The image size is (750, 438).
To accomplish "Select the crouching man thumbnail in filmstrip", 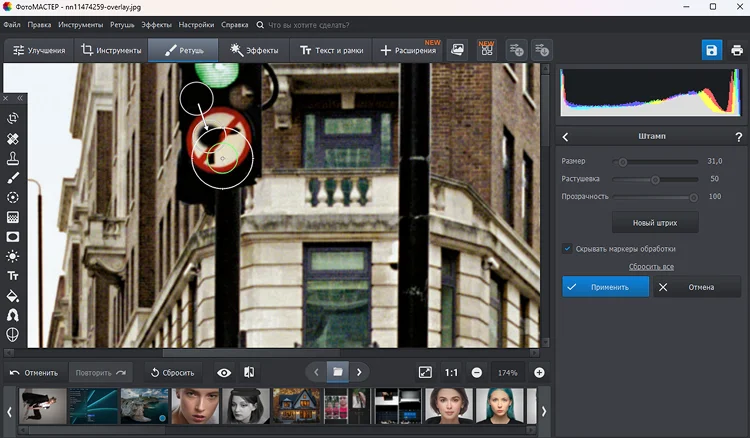I will coord(43,406).
